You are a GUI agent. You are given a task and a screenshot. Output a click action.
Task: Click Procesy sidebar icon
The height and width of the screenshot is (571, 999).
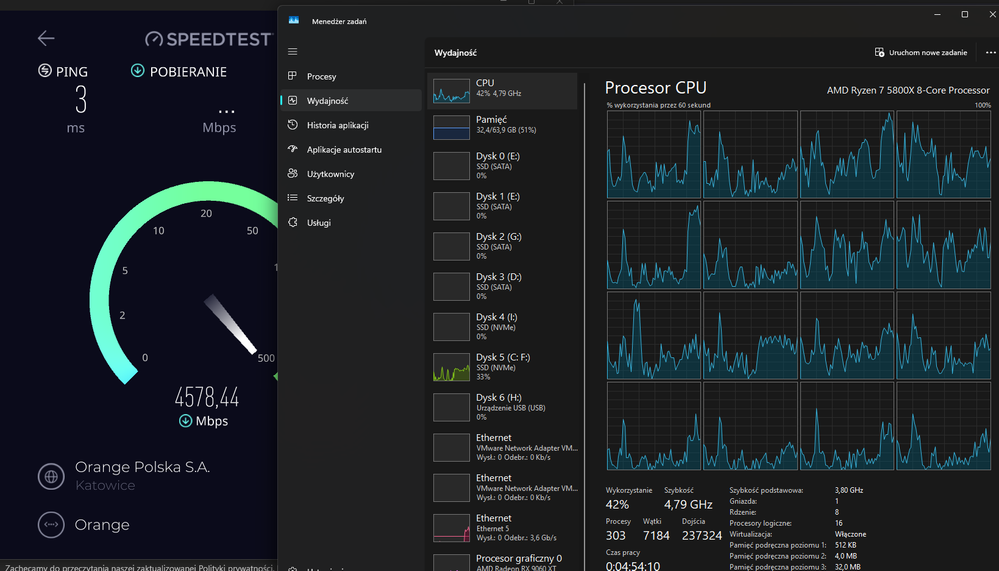292,76
